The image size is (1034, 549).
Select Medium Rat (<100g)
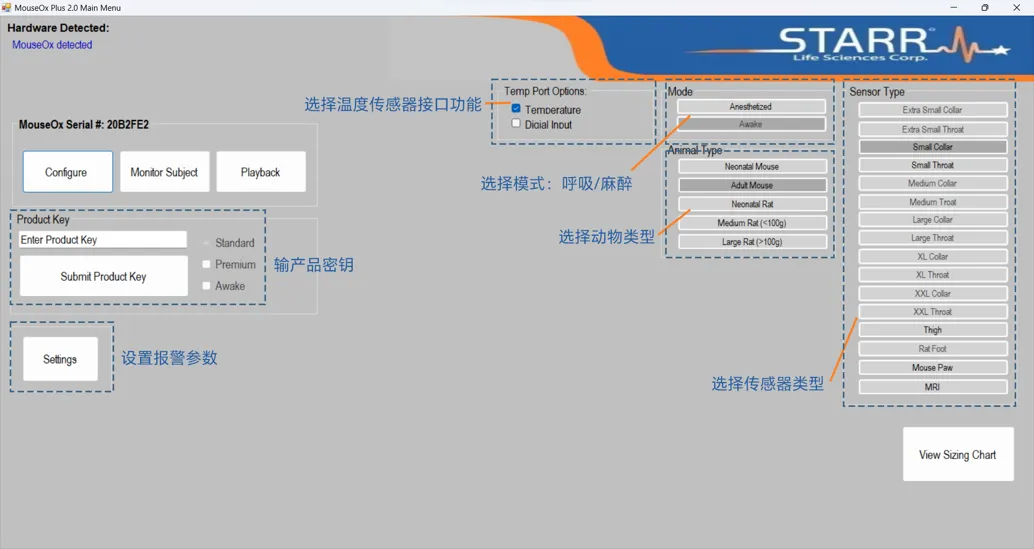pyautogui.click(x=752, y=223)
